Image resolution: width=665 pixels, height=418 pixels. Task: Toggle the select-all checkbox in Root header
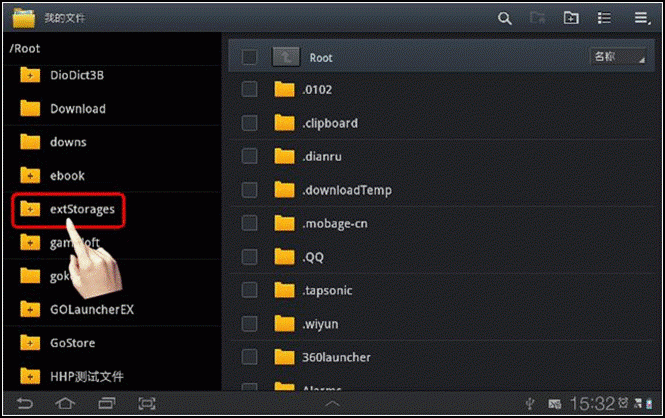[x=249, y=57]
